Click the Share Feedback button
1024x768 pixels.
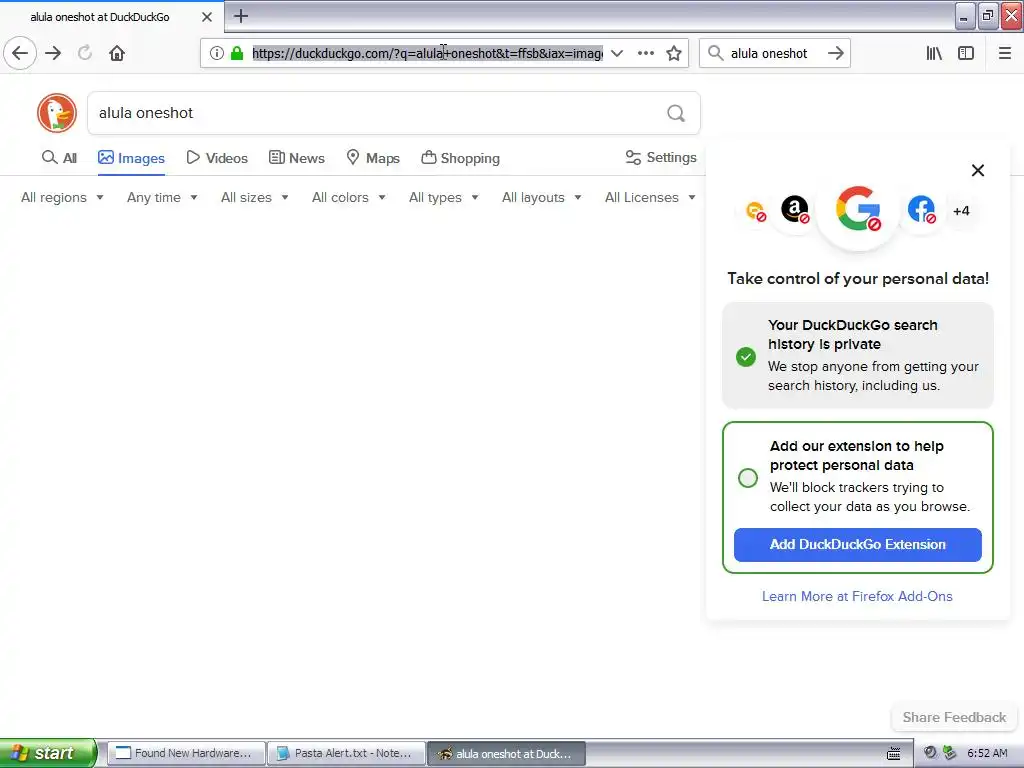click(954, 717)
